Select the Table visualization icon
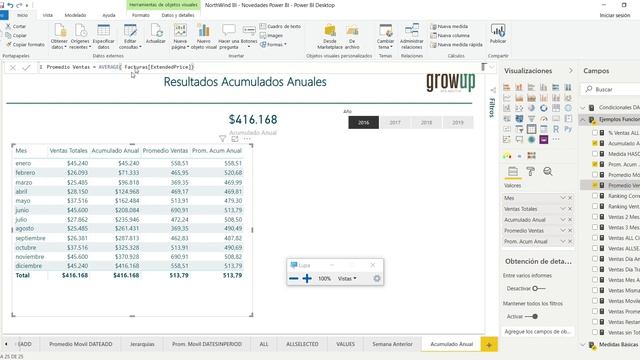The height and width of the screenshot is (360, 640). click(x=531, y=129)
